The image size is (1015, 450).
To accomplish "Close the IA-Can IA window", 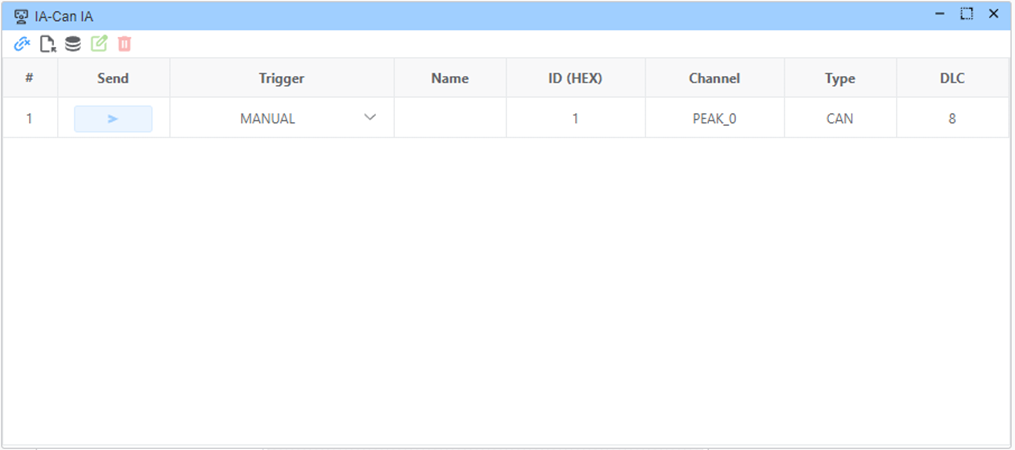I will click(x=994, y=14).
